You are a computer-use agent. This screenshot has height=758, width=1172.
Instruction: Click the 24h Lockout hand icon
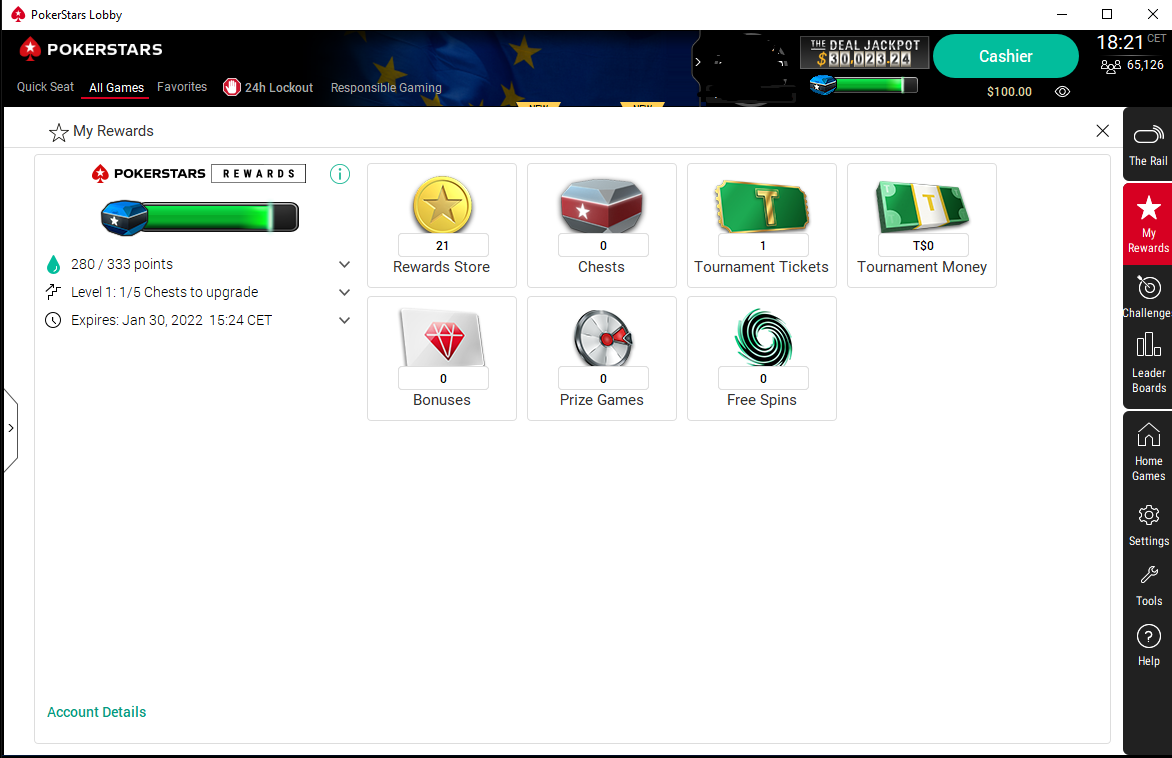click(232, 87)
